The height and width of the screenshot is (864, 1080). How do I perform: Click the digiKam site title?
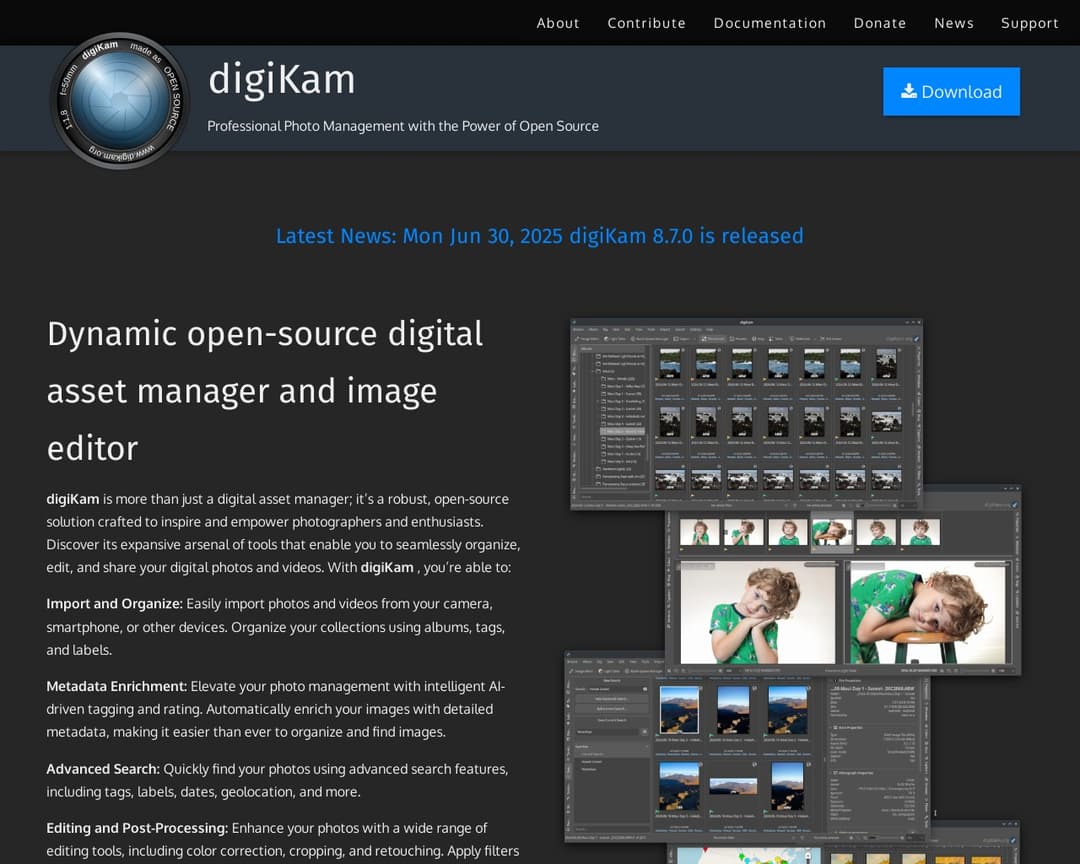pyautogui.click(x=281, y=79)
